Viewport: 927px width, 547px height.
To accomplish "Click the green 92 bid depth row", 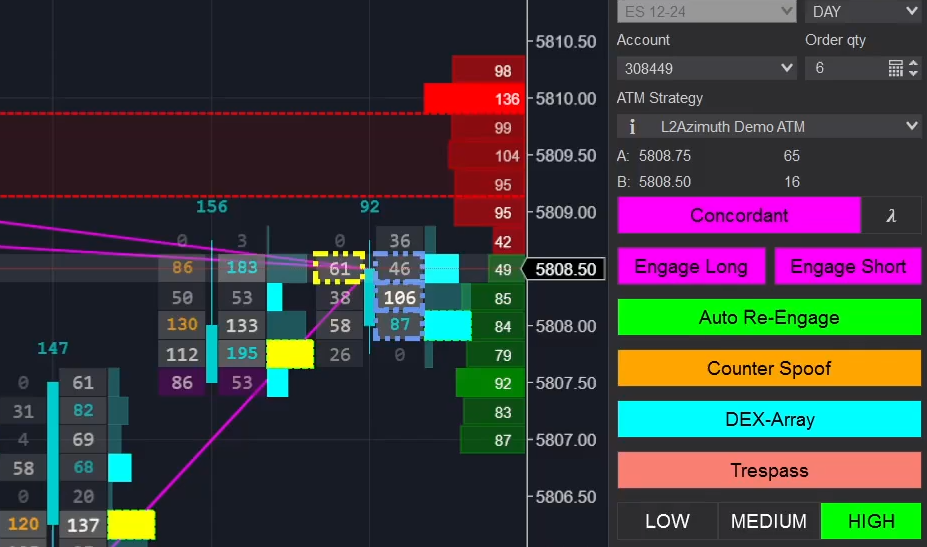I will (x=490, y=383).
